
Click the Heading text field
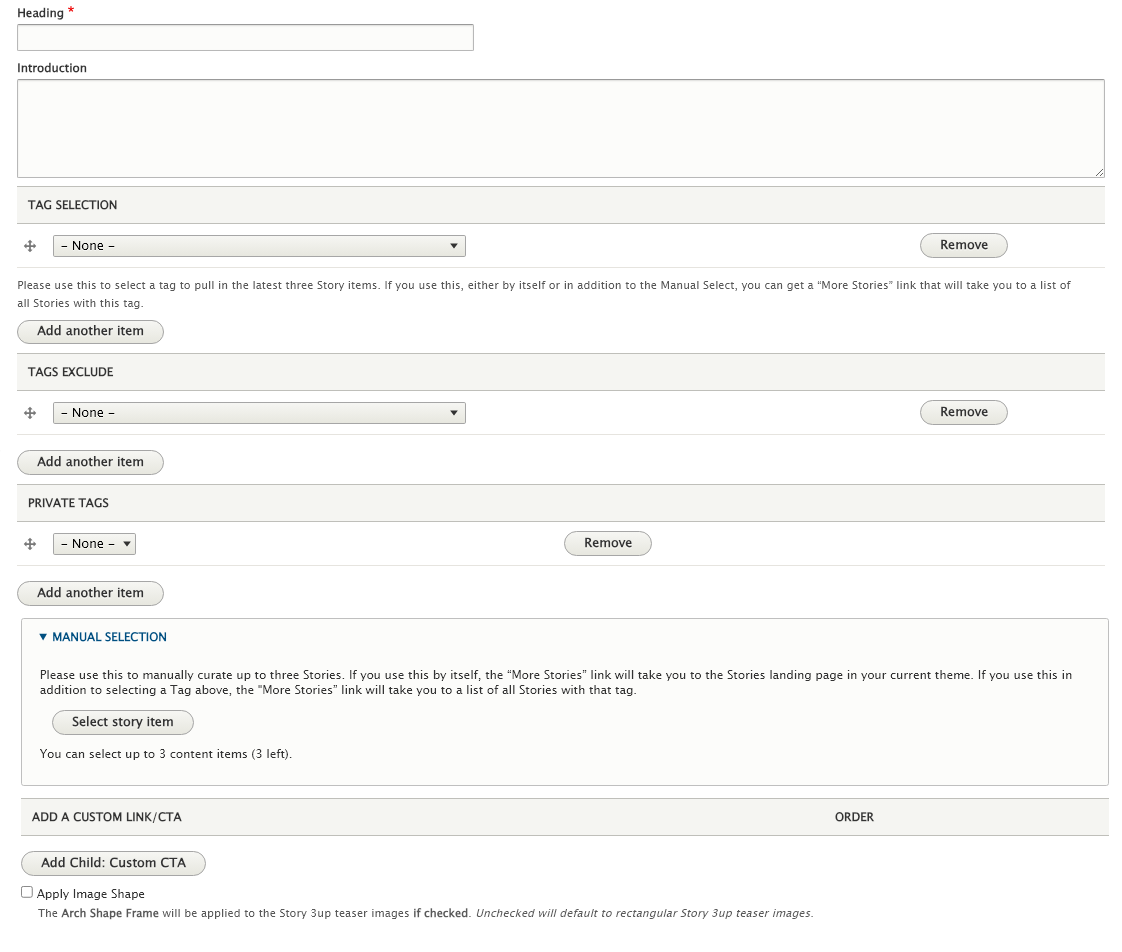pos(245,38)
